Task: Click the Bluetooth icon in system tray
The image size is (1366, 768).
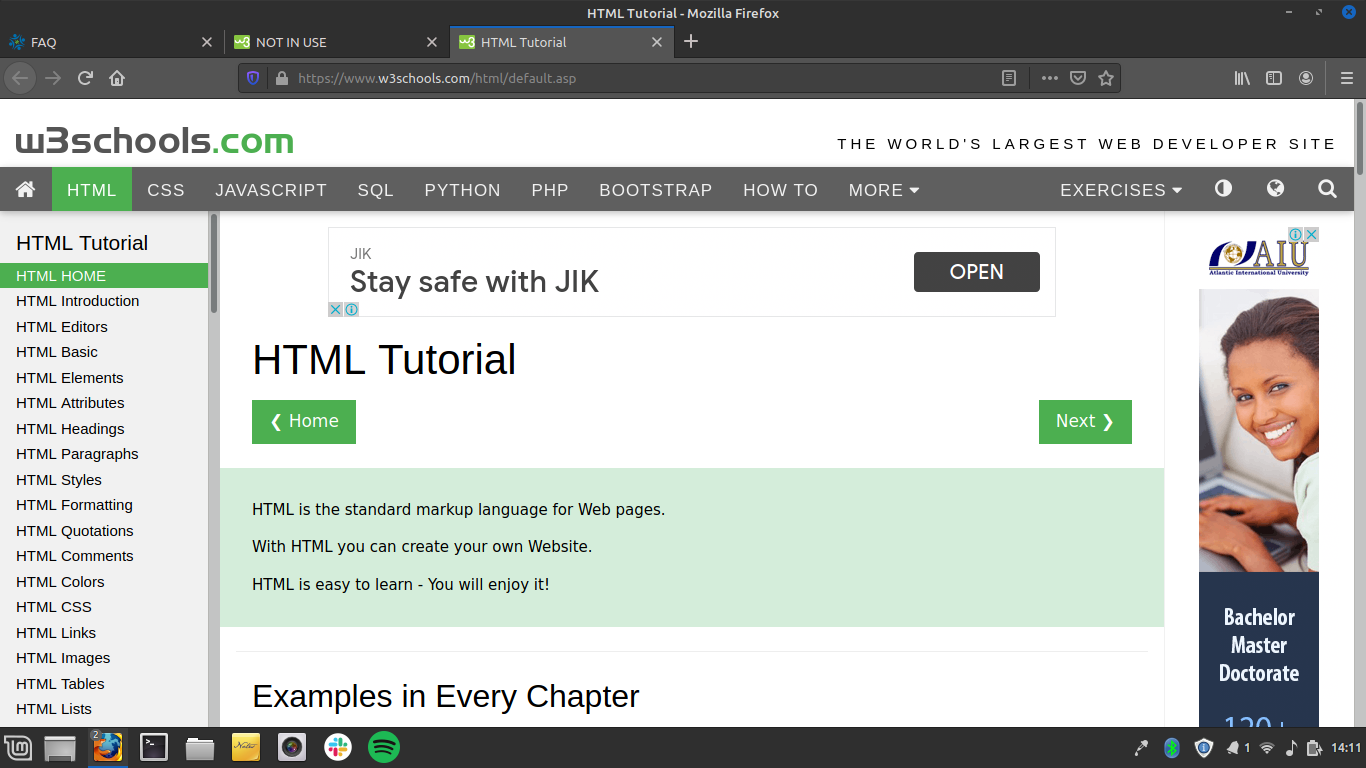Action: pos(1171,747)
